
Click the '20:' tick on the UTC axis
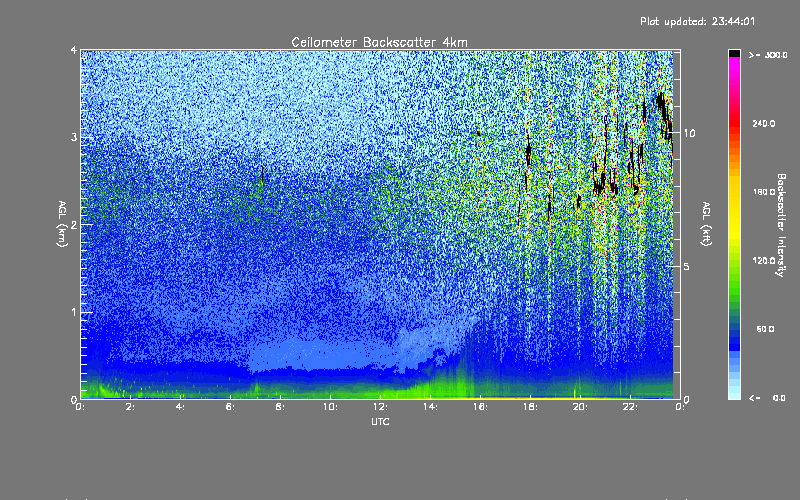[580, 407]
